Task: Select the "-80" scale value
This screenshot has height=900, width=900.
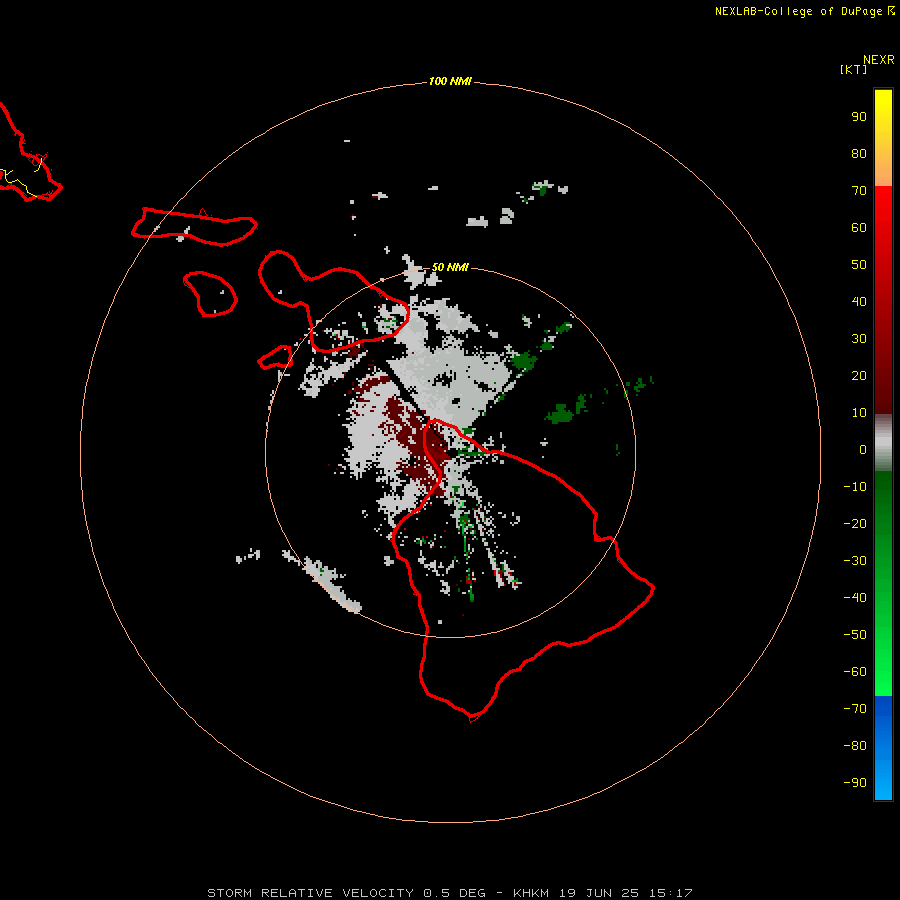Action: 855,746
